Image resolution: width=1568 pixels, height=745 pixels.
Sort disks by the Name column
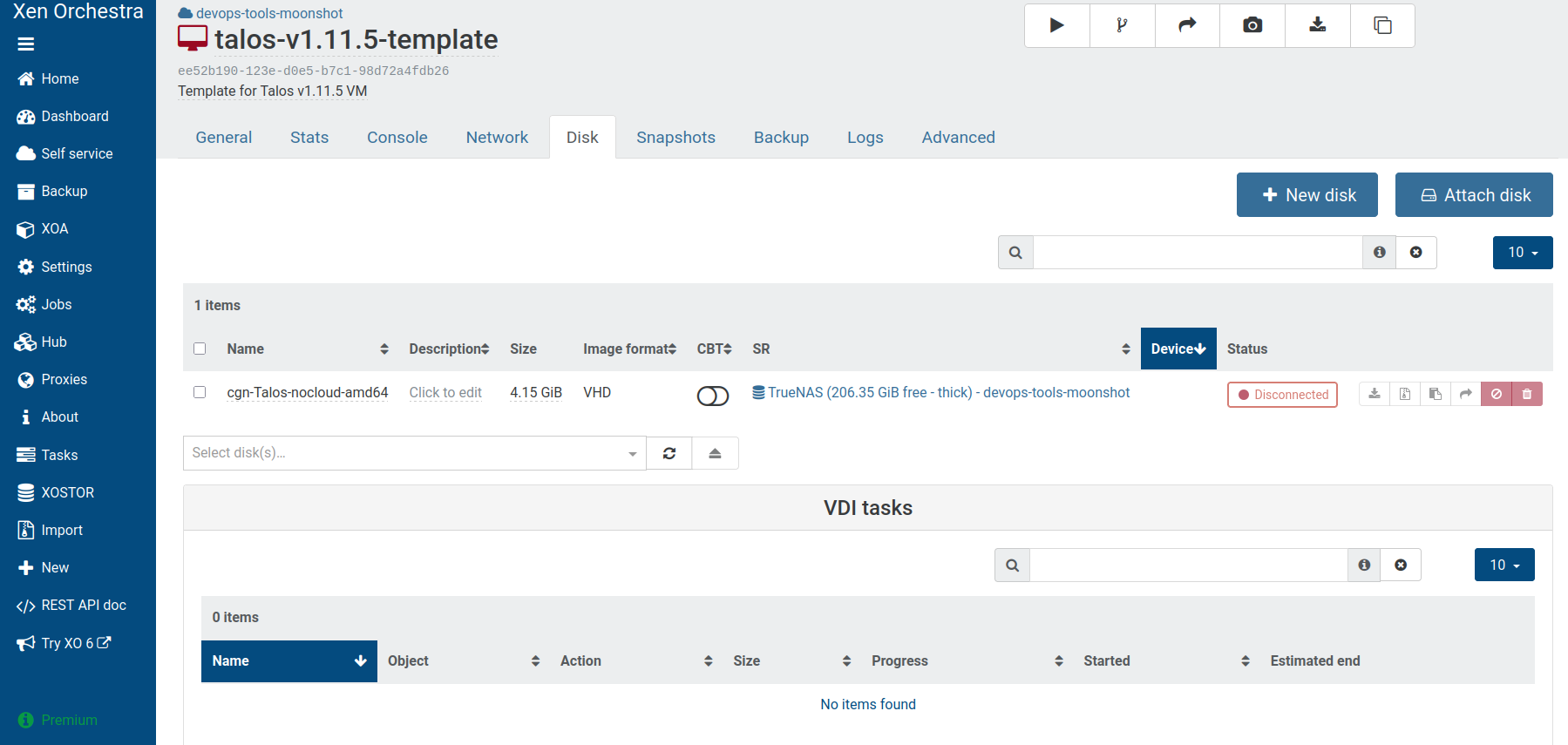[308, 349]
